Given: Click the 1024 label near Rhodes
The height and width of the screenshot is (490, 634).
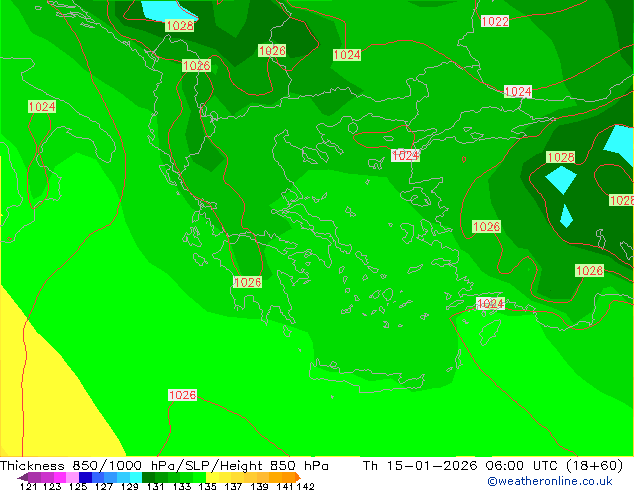Looking at the screenshot, I should click(490, 304).
